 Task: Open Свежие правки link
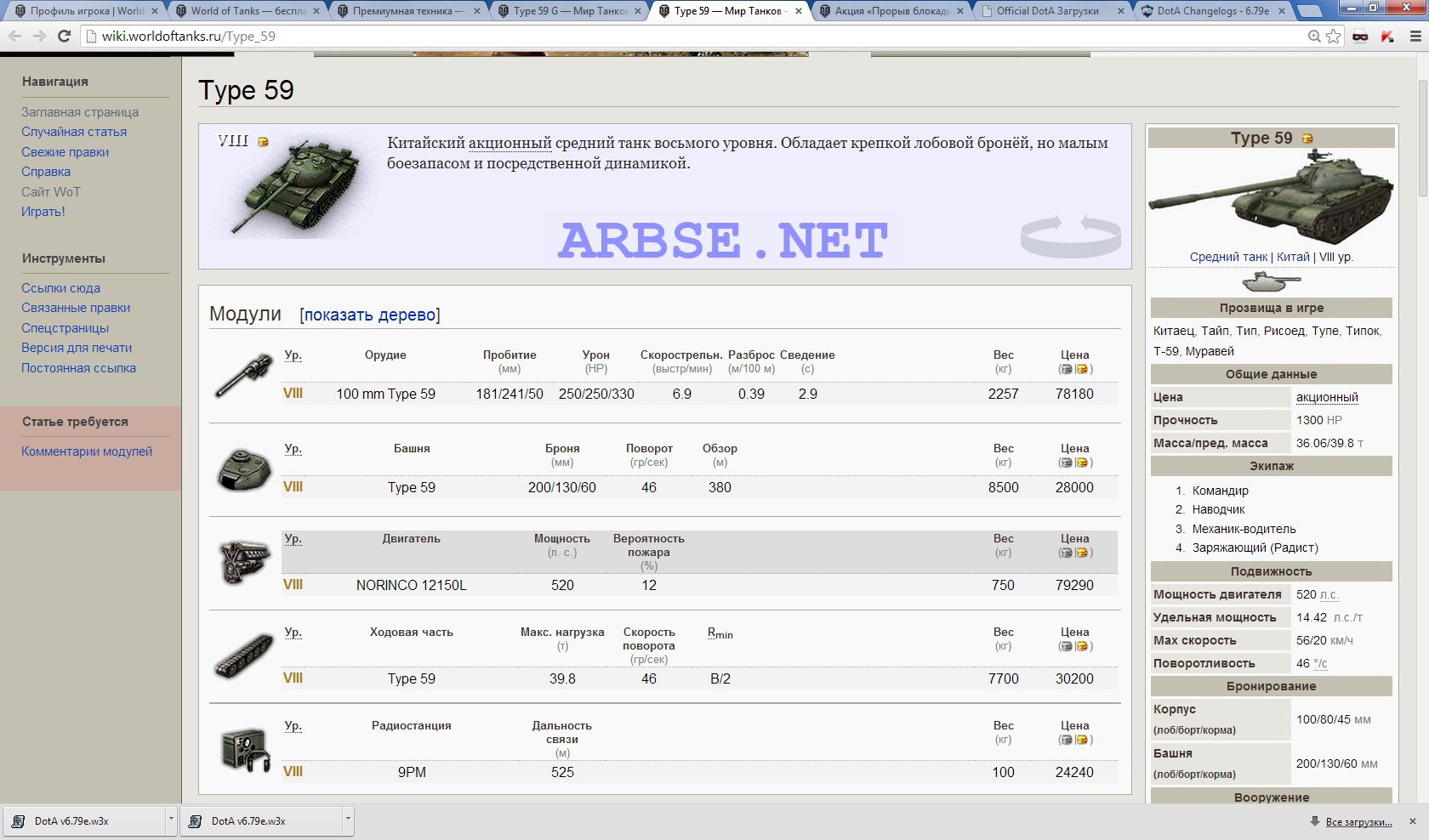pos(65,152)
